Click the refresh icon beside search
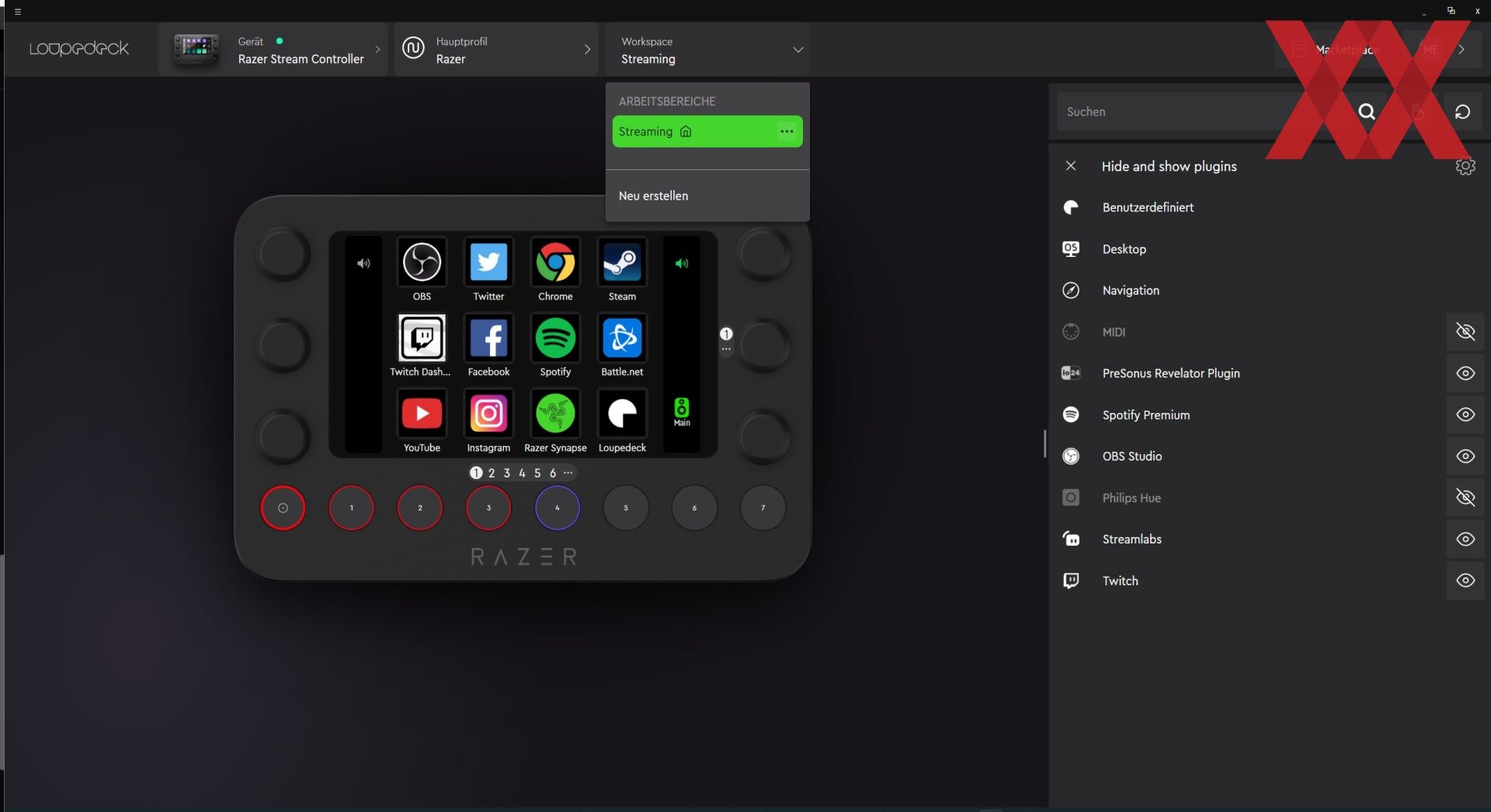This screenshot has width=1491, height=812. pos(1462,112)
